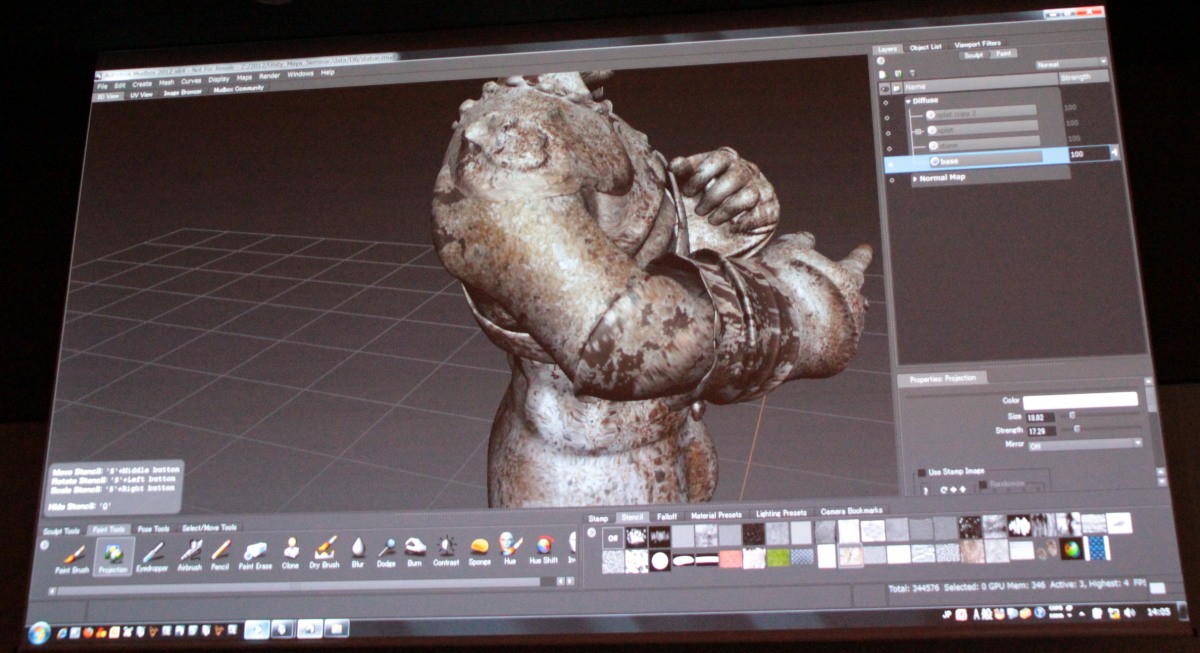Click the Sculpt layer mode button

tap(972, 55)
